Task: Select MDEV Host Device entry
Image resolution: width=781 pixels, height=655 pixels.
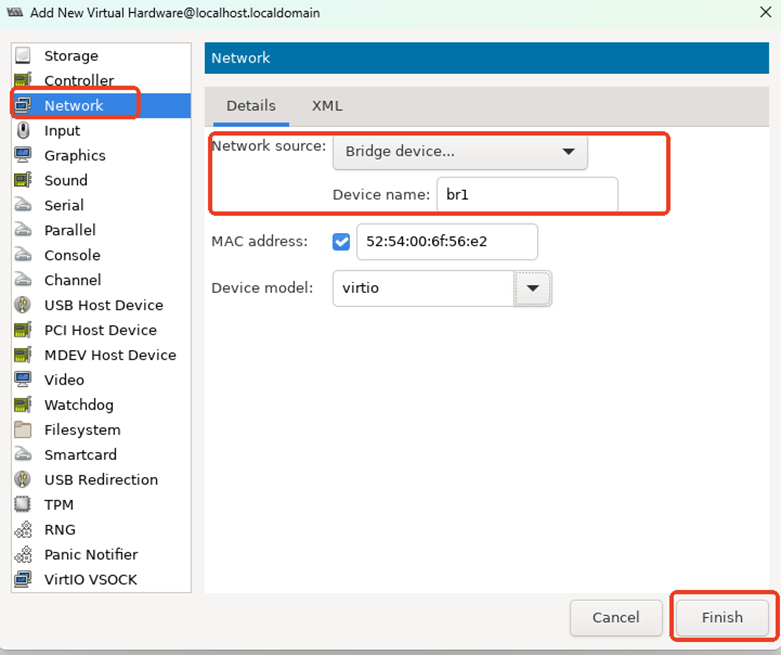Action: click(102, 355)
